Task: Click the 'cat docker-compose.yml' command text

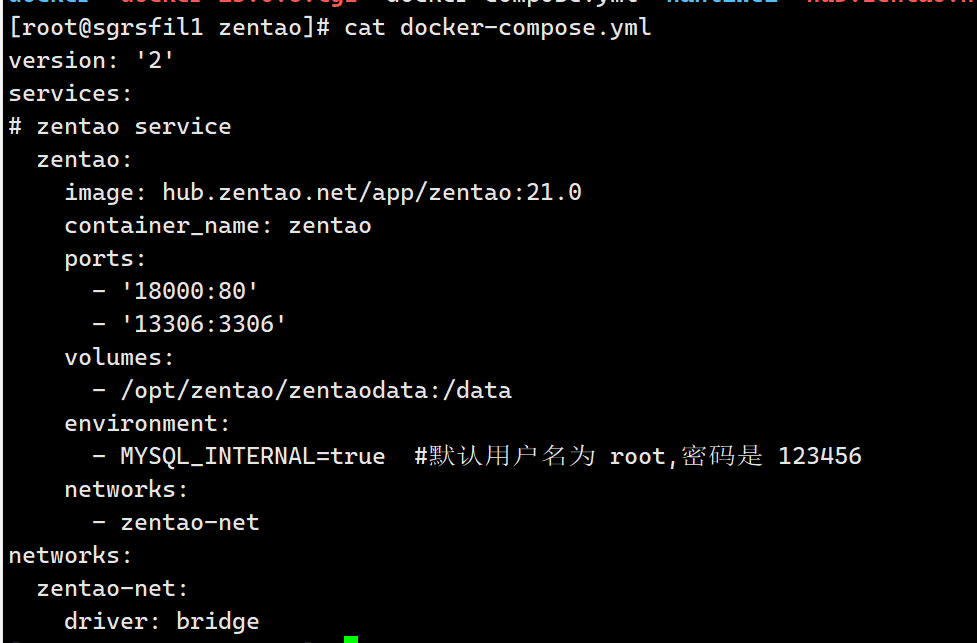Action: click(x=497, y=27)
